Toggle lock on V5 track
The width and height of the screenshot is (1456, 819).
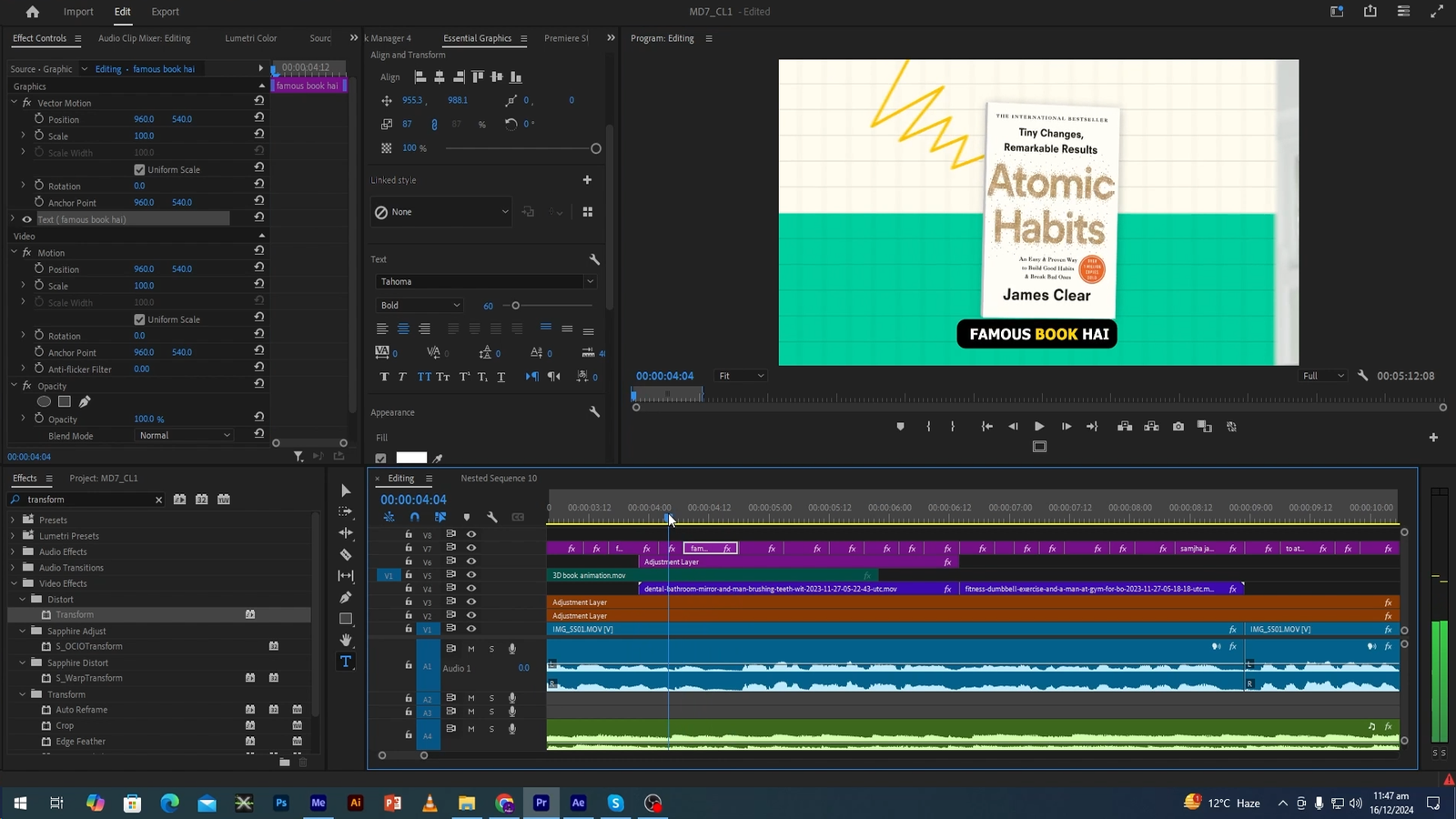[x=409, y=575]
